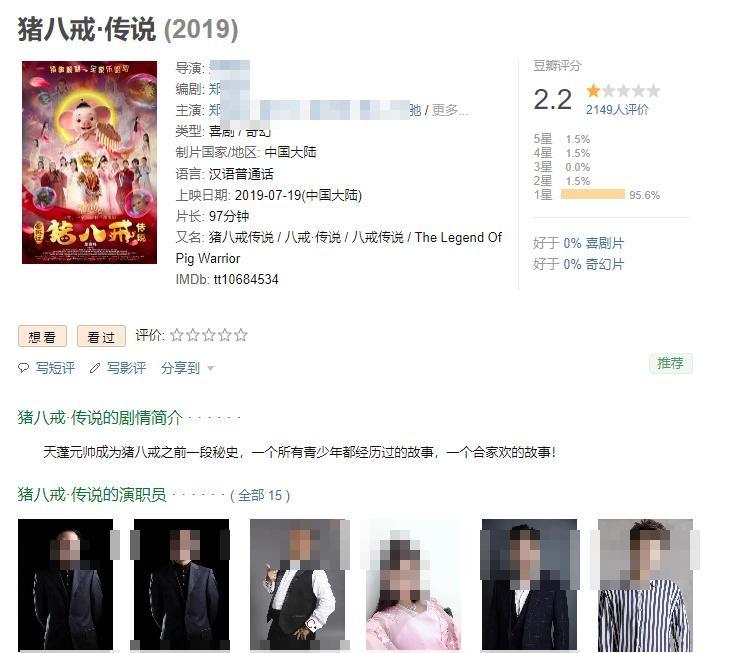Screen dimensions: 734x653
Task: Open the movie poster image
Action: (x=89, y=162)
